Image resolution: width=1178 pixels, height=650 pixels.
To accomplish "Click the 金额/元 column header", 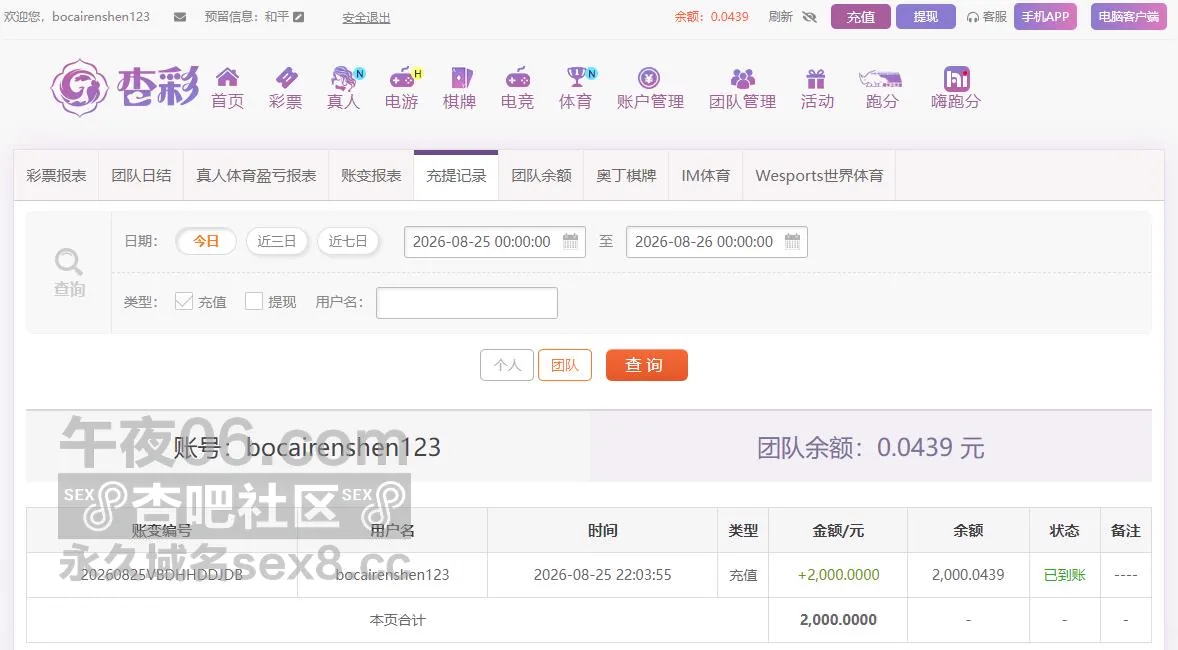I will pyautogui.click(x=838, y=531).
